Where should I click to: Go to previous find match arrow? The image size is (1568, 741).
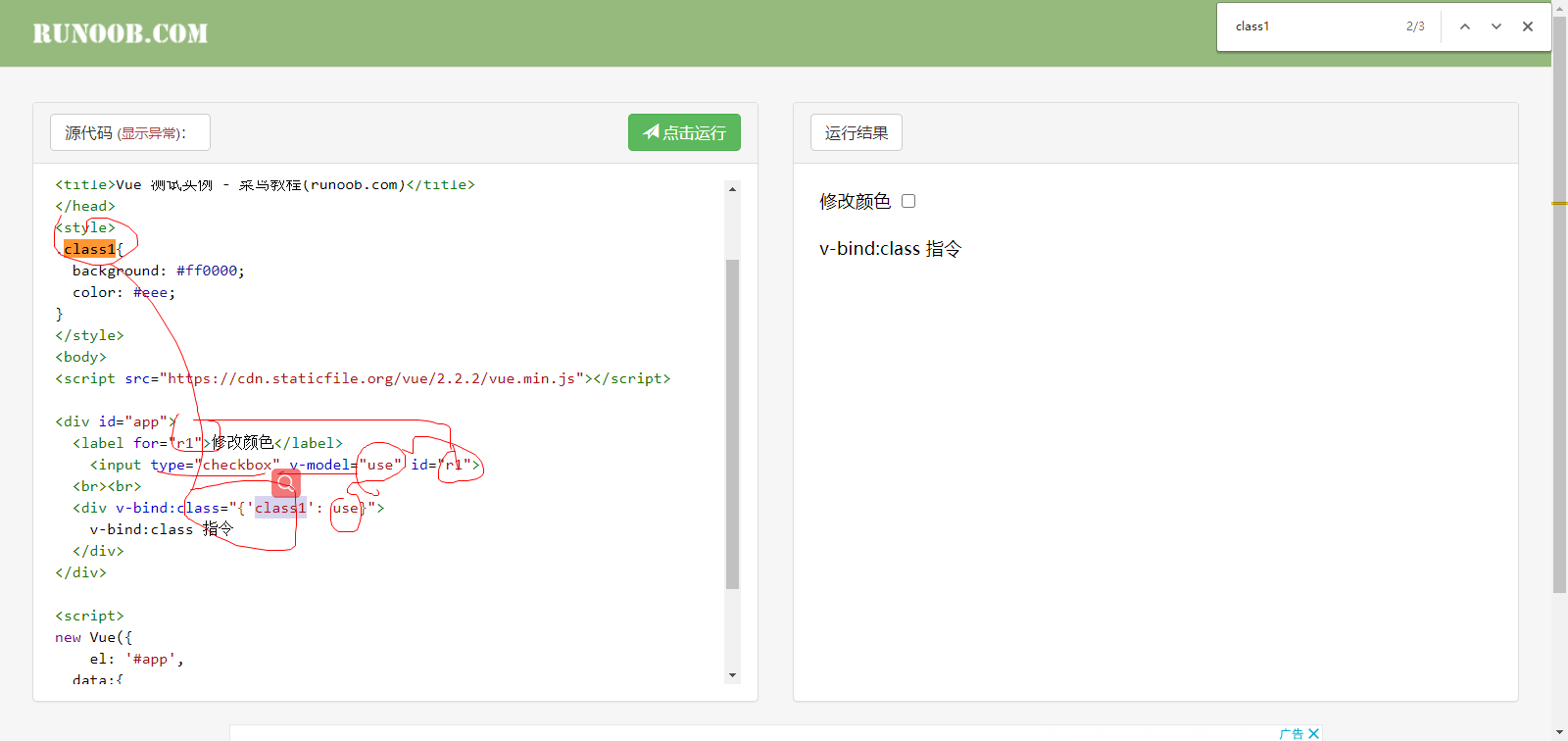click(1464, 26)
